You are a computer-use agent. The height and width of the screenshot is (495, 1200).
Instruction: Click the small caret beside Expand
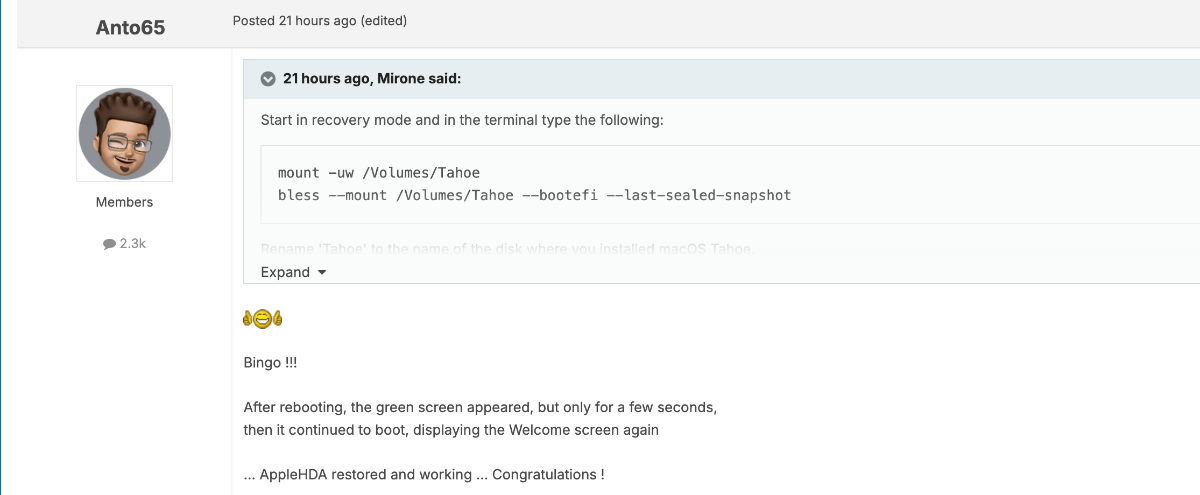(321, 273)
